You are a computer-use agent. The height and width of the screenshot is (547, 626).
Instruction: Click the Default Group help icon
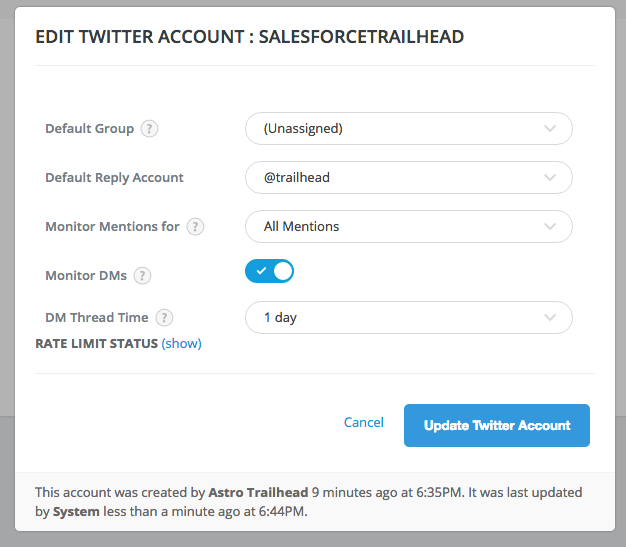pos(149,129)
